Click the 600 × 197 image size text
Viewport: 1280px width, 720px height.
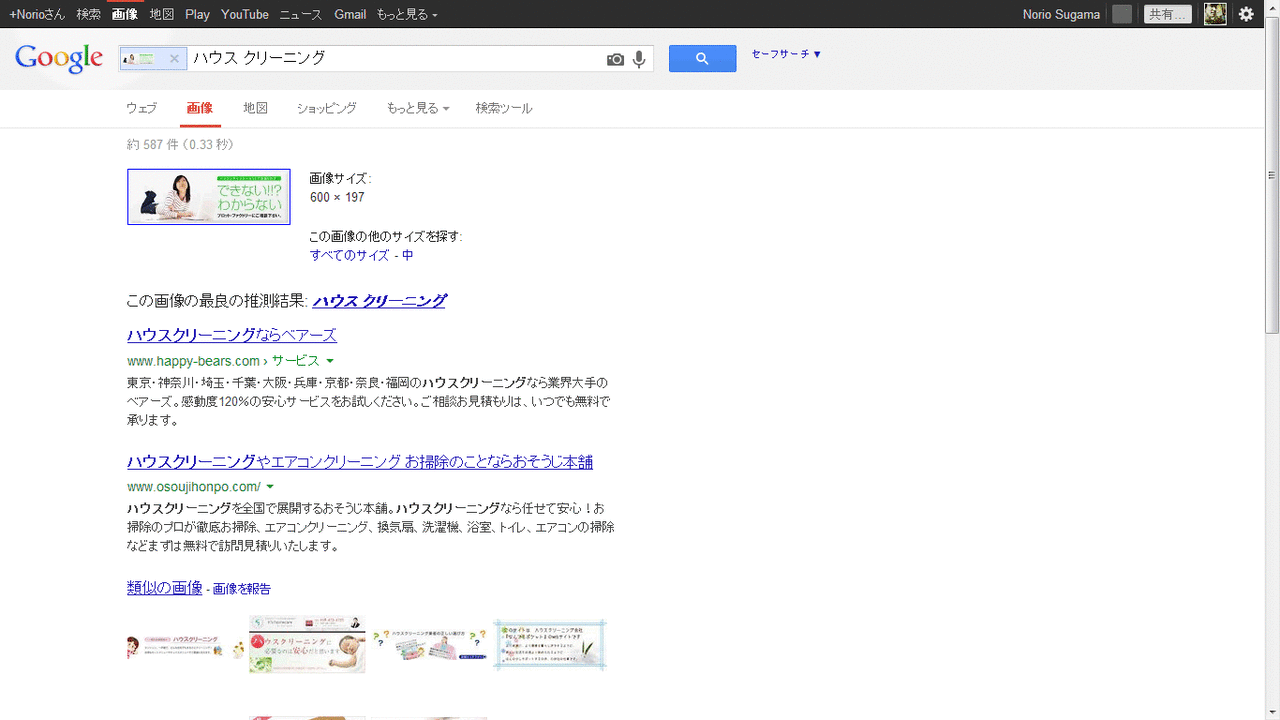(337, 198)
